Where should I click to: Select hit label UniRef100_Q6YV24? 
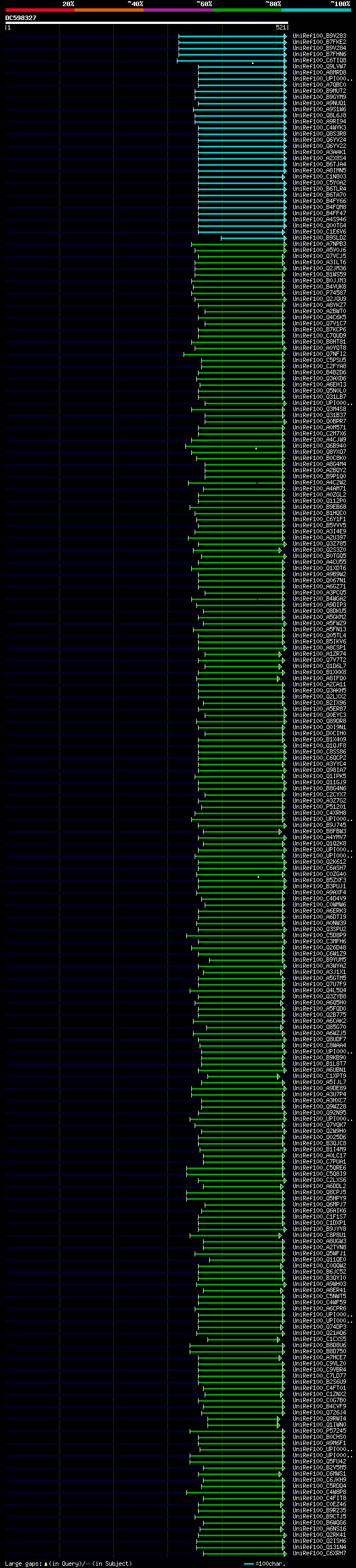tap(319, 140)
